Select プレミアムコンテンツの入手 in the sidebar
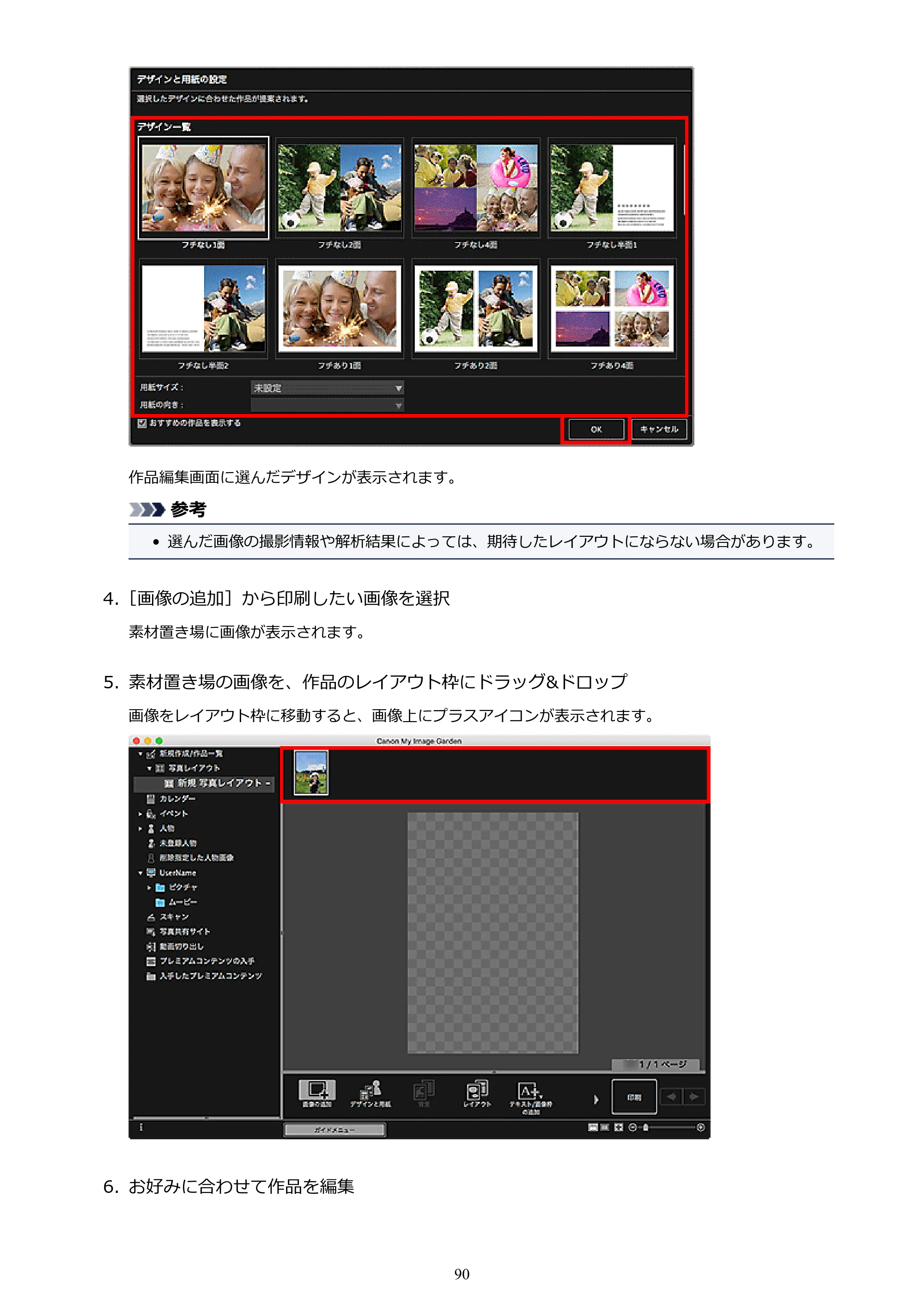This screenshot has width=924, height=1307. tap(201, 961)
